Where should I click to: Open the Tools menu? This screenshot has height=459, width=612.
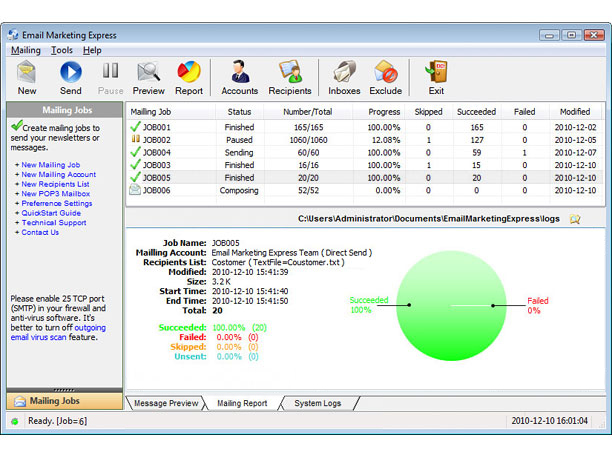pyautogui.click(x=62, y=50)
